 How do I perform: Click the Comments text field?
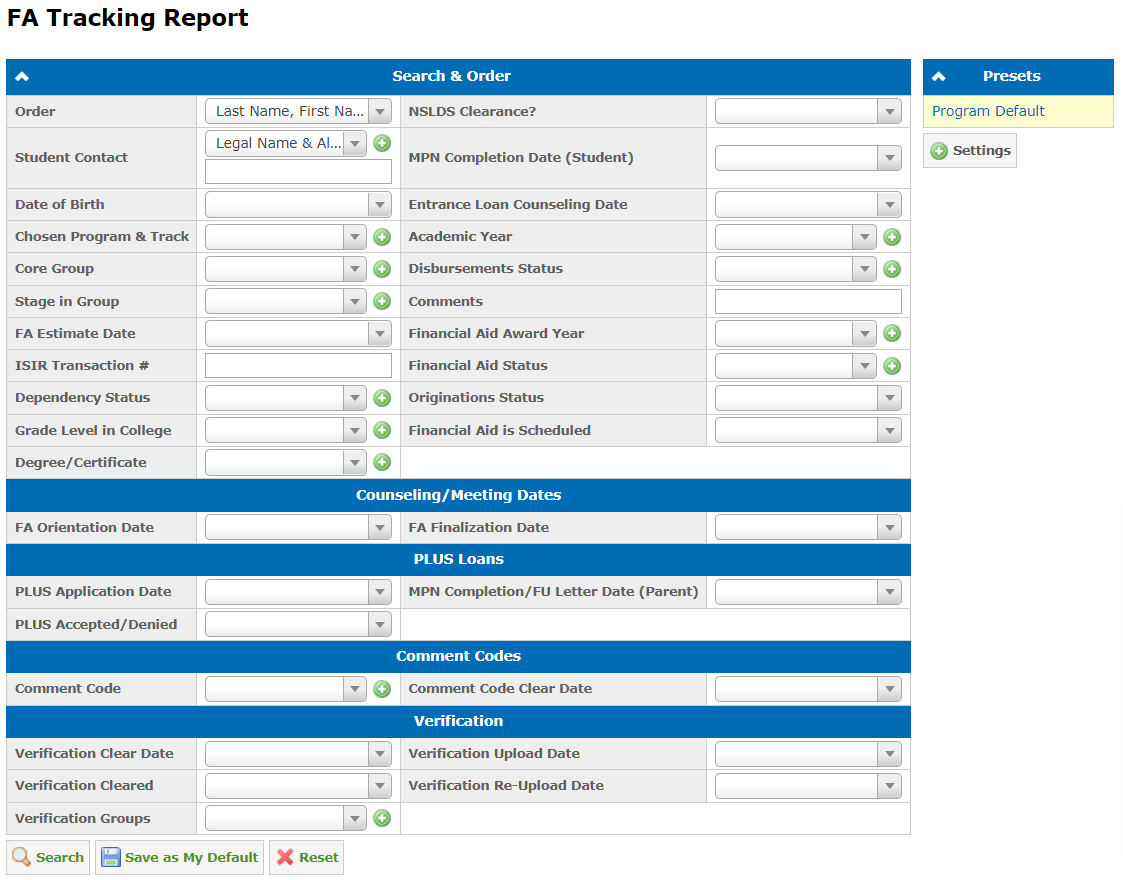click(808, 301)
